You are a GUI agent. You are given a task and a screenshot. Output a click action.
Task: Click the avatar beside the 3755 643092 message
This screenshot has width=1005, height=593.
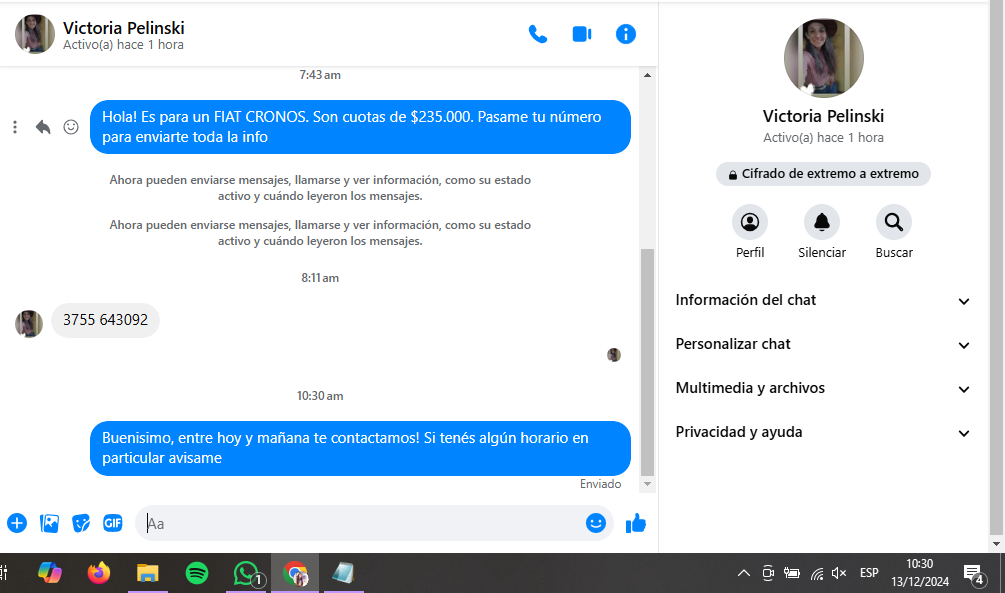click(29, 324)
